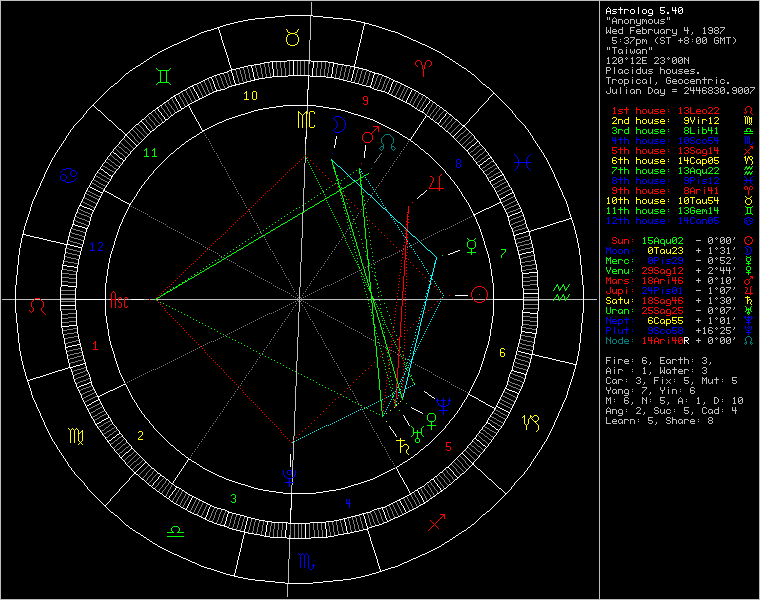Click the yellow Capricorn glyph on the outer ring
Viewport: 760px width, 600px height.
point(530,423)
